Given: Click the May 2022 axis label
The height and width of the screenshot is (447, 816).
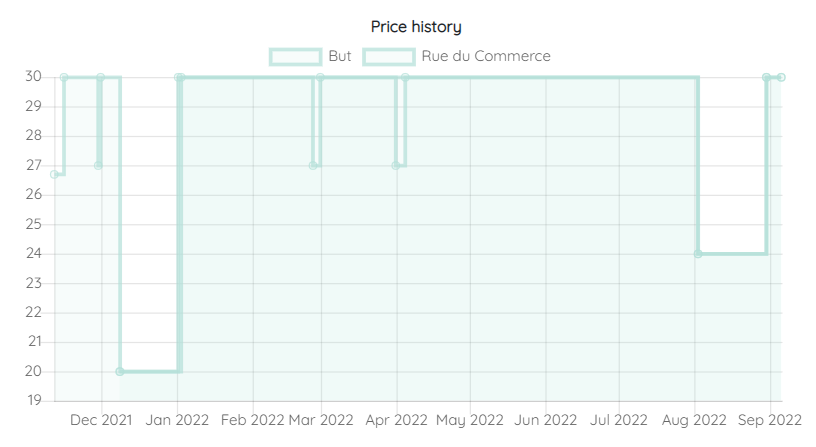Looking at the screenshot, I should (x=470, y=420).
